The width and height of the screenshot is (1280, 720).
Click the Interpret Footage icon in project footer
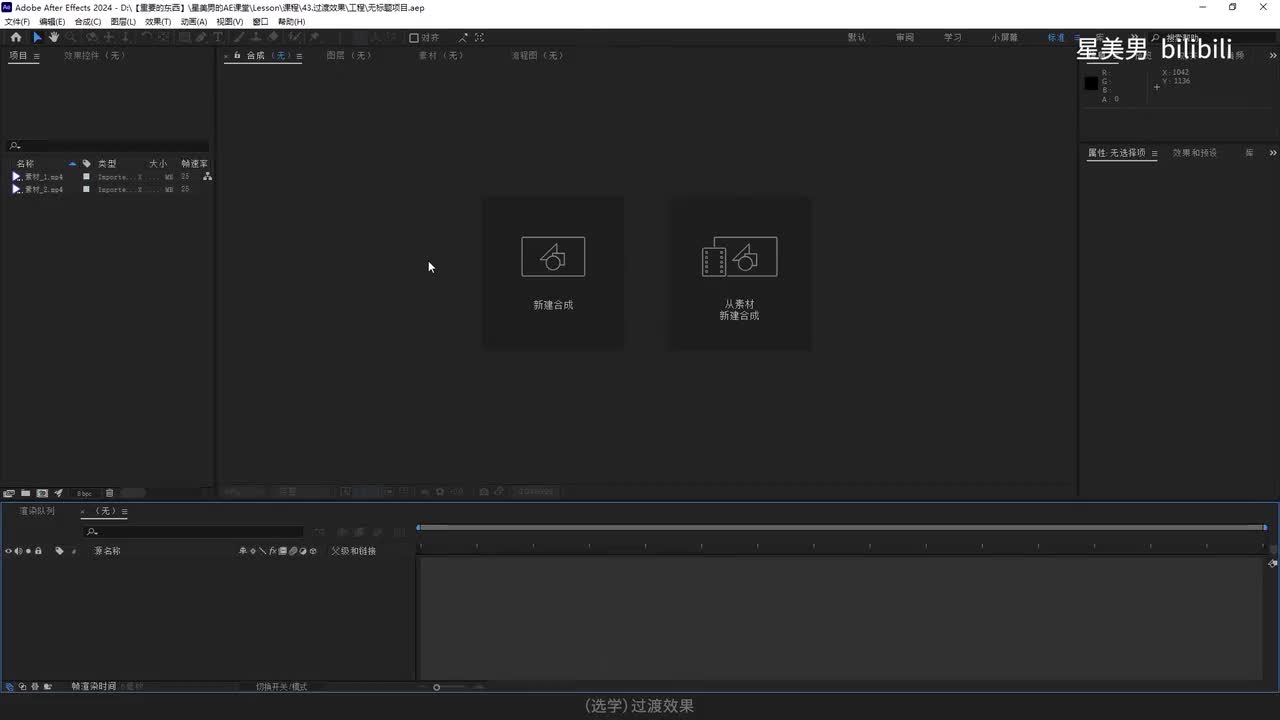9,493
